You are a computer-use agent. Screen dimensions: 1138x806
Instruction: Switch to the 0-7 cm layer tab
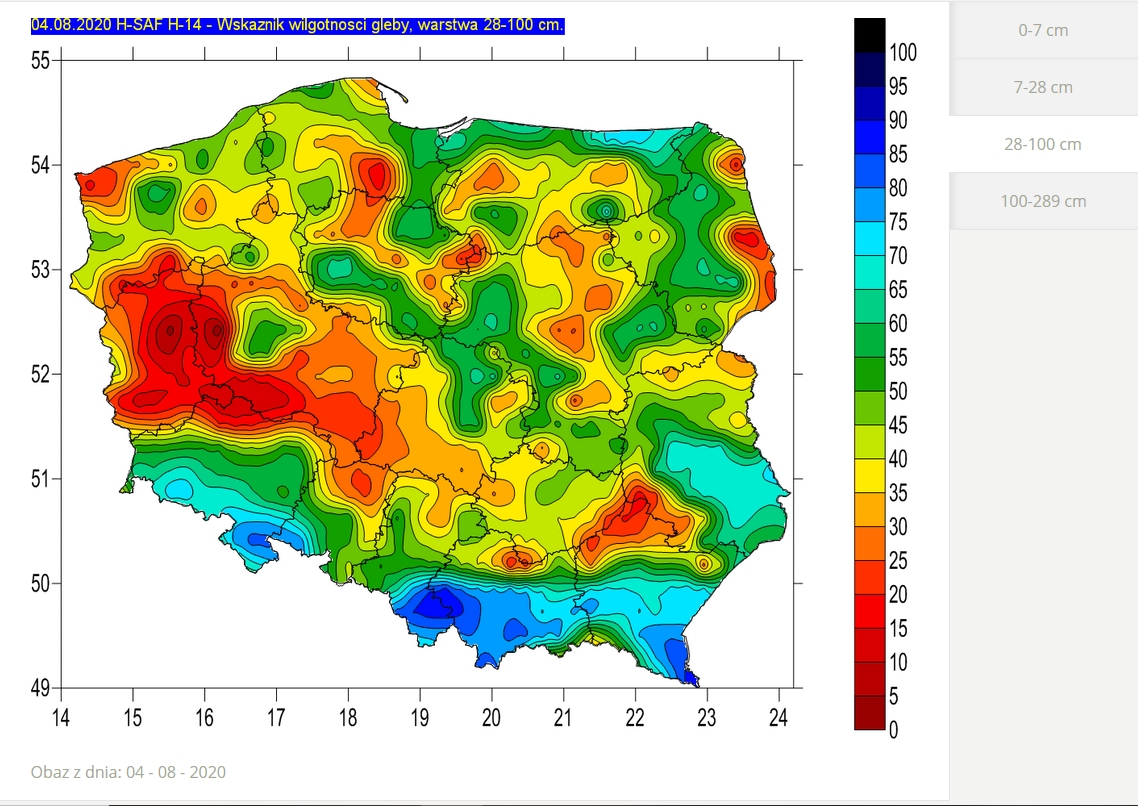pos(1043,30)
